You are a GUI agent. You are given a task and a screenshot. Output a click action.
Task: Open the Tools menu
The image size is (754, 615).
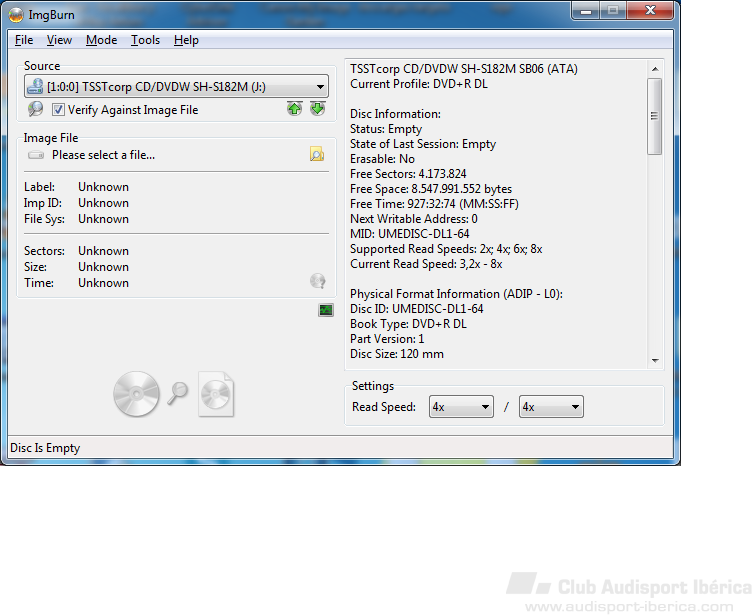point(145,40)
